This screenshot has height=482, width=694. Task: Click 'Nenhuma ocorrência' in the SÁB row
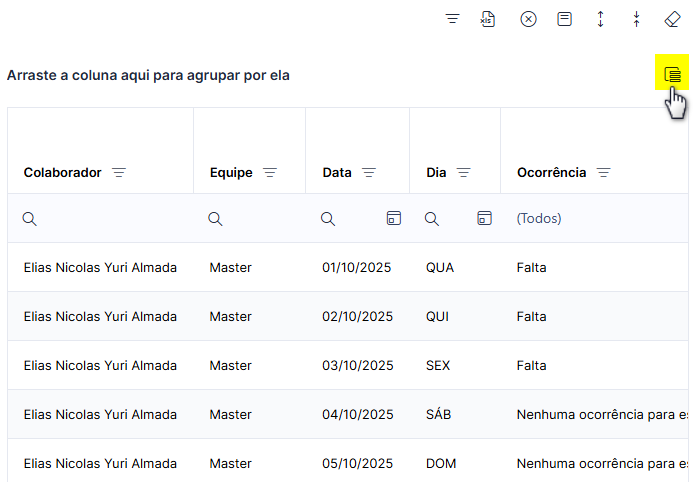click(x=602, y=415)
